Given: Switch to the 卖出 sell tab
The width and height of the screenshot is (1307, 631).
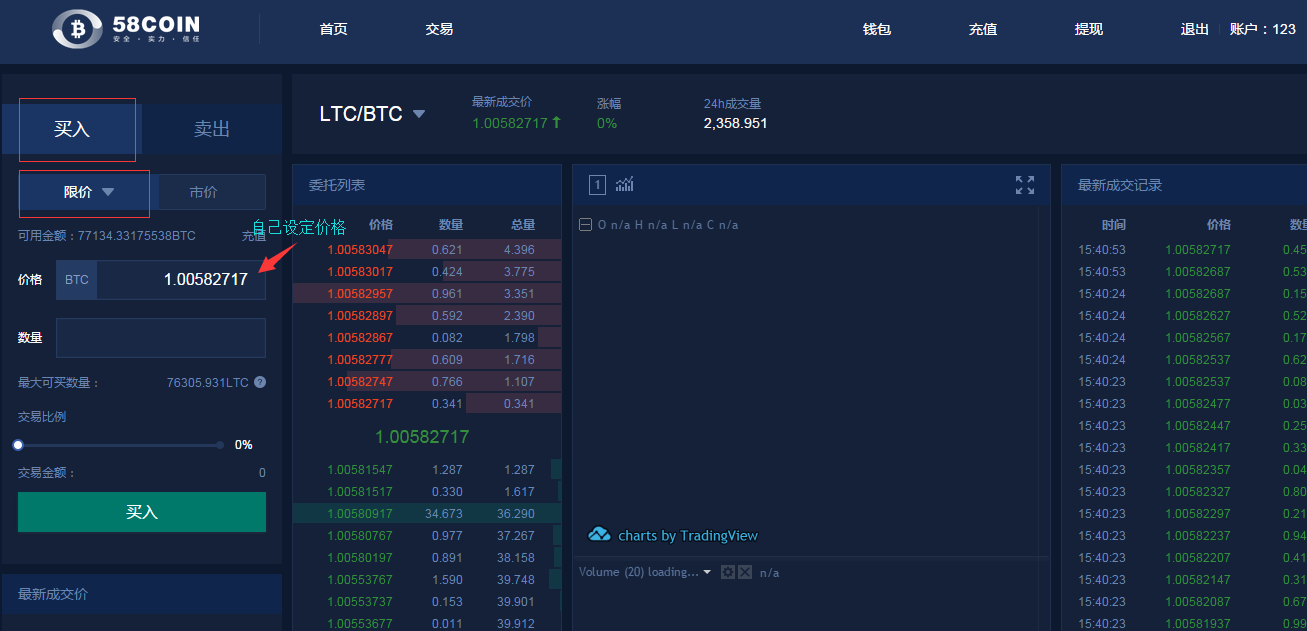Looking at the screenshot, I should pyautogui.click(x=212, y=129).
